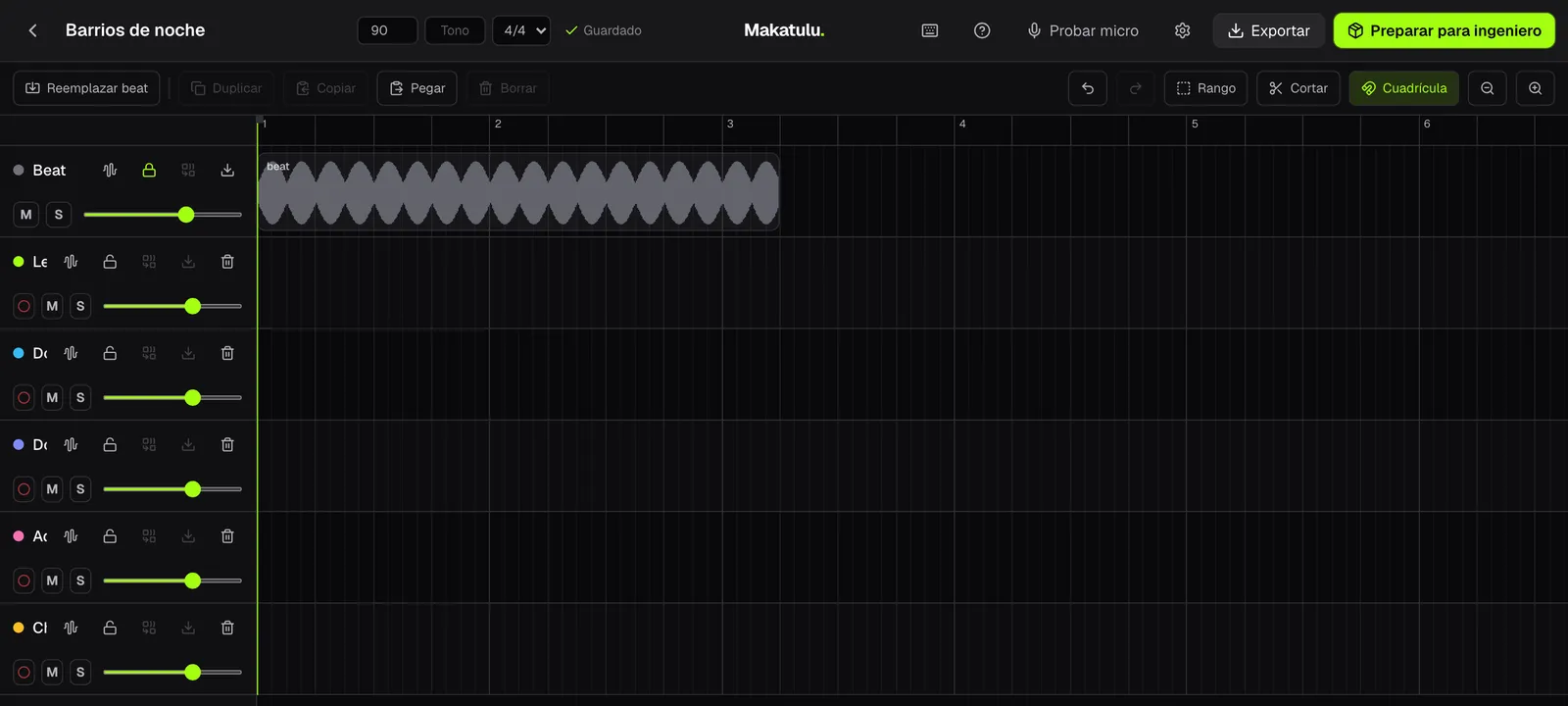Image resolution: width=1568 pixels, height=706 pixels.
Task: Click Probar micro
Action: [1083, 30]
